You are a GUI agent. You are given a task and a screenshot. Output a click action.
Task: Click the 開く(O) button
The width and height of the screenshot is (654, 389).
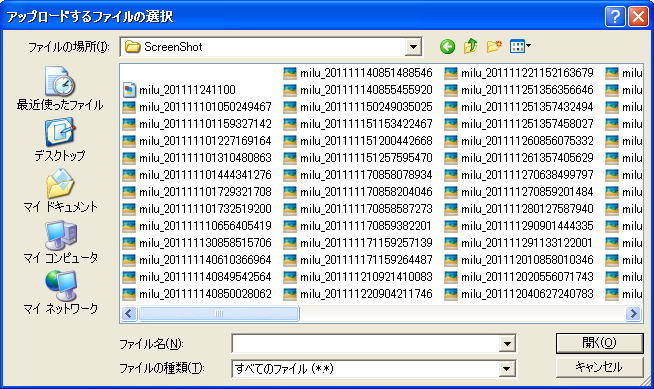click(x=599, y=343)
